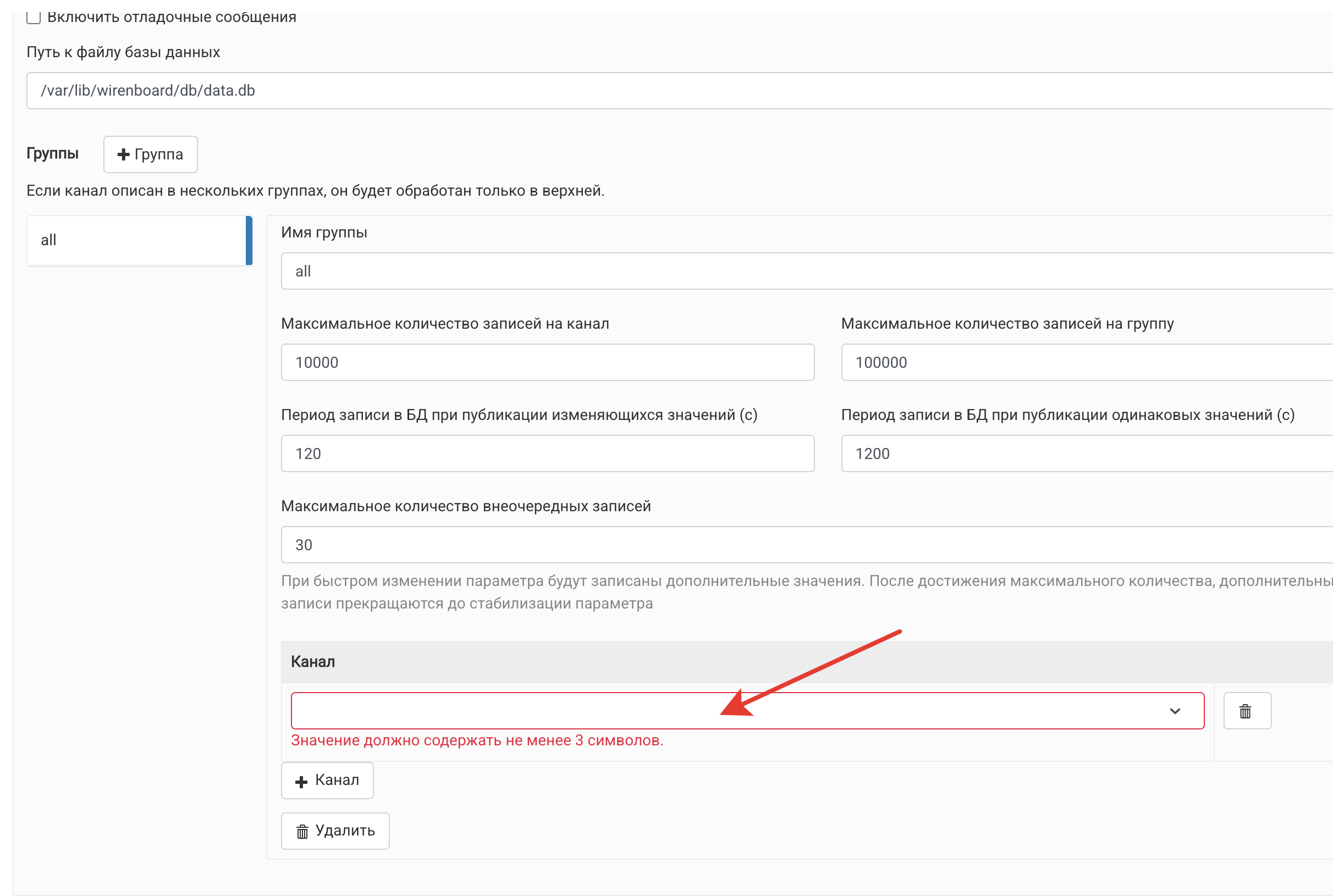Viewport: 1333px width, 896px height.
Task: Click 'Максимальное количество внеочередных записей' label
Action: 466,506
